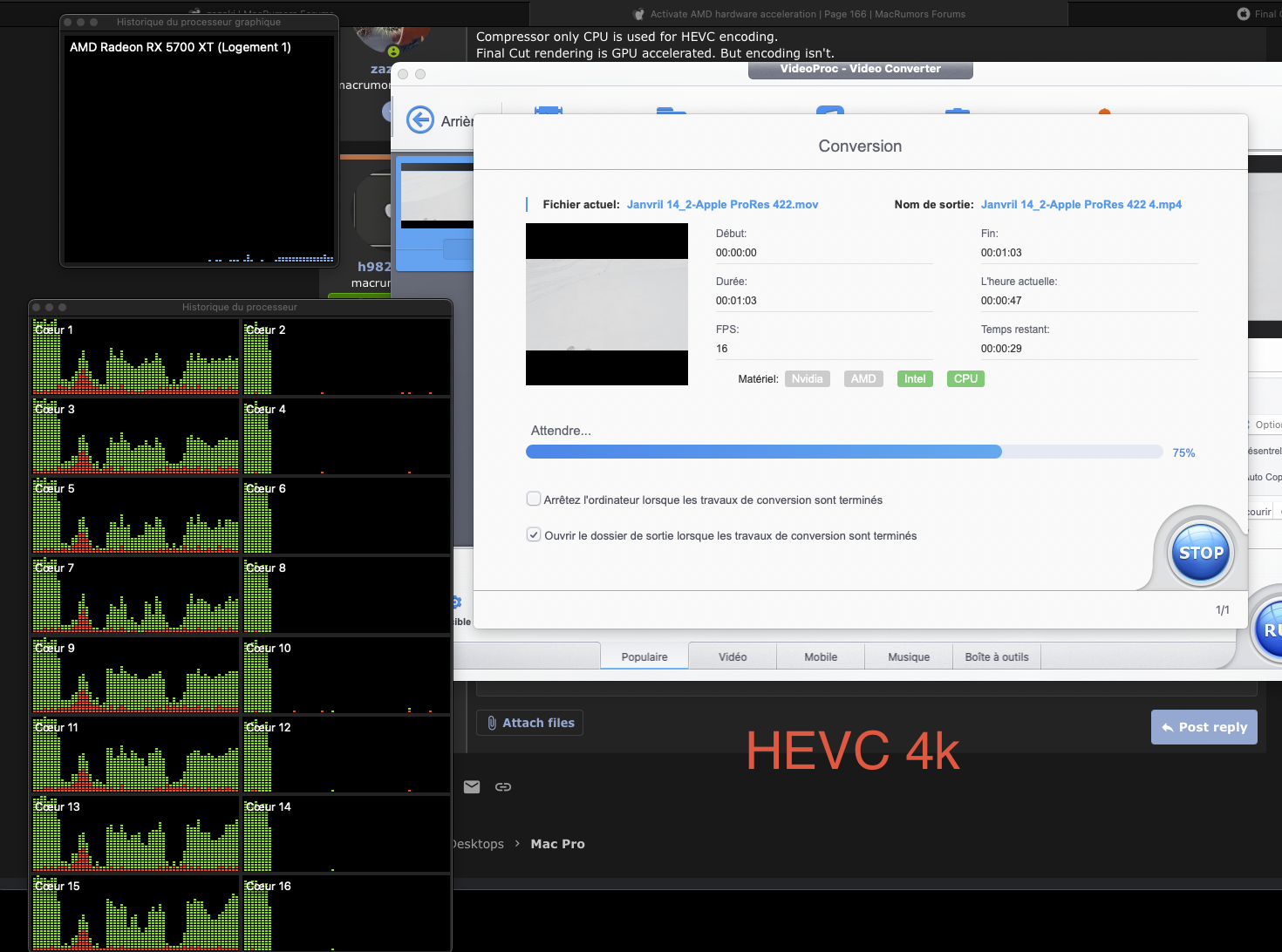The height and width of the screenshot is (952, 1282).
Task: Click the chain link icon below the reply box
Action: (503, 786)
